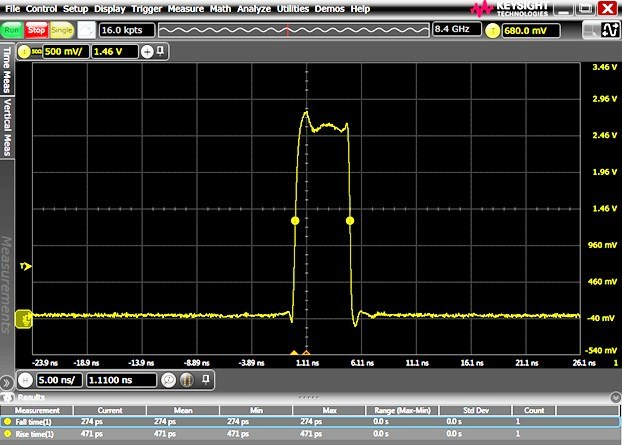
Task: Click the 8.4 GHz bandwidth readout
Action: click(x=457, y=29)
